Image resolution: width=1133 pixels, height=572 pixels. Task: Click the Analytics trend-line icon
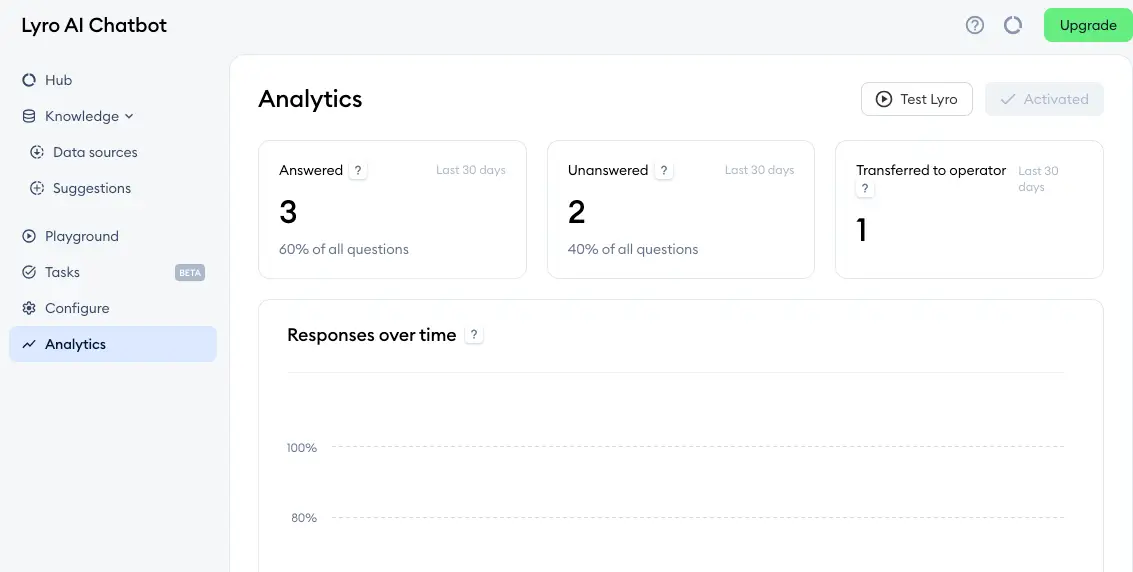(29, 344)
